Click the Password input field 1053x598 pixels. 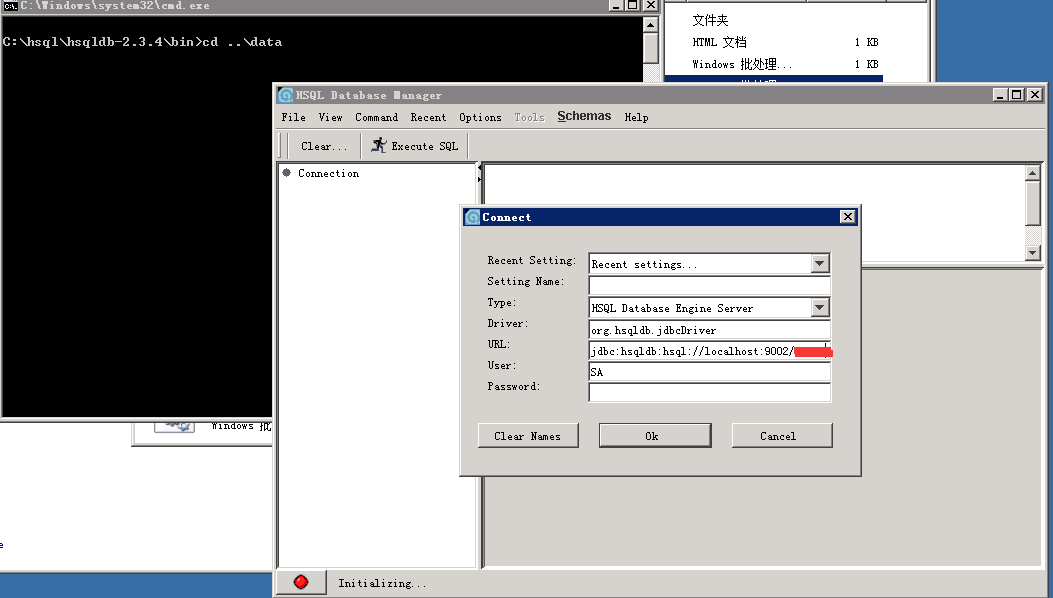click(x=709, y=392)
